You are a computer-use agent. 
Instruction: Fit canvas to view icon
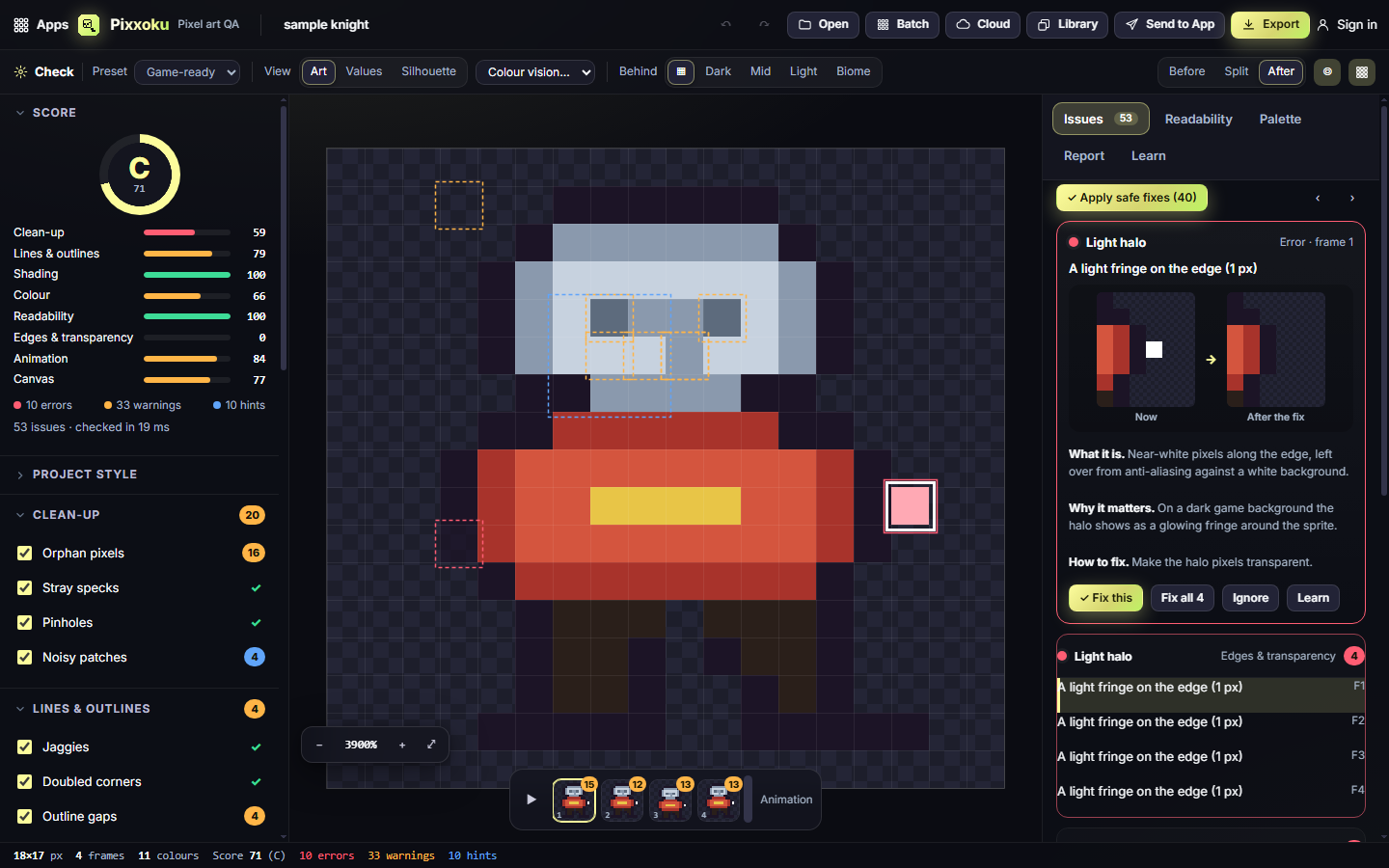pyautogui.click(x=431, y=745)
